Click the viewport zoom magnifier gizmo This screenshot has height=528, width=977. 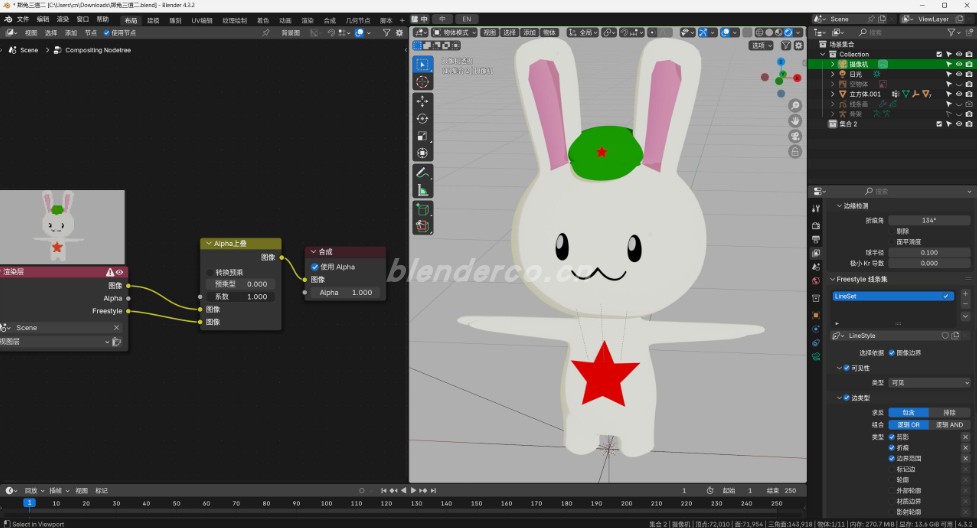point(795,105)
